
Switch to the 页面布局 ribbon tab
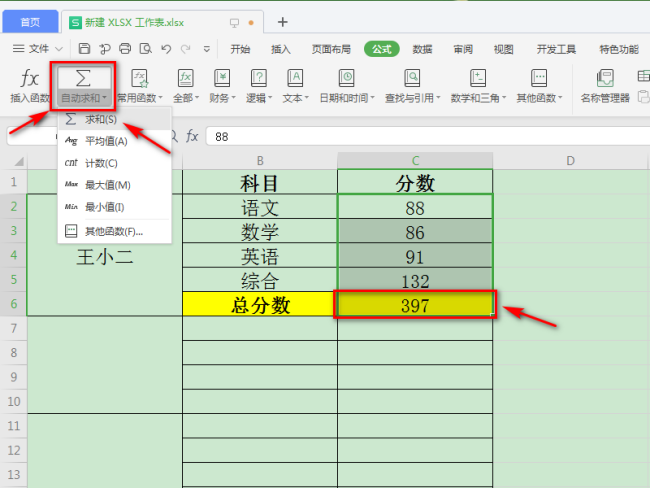[x=331, y=49]
